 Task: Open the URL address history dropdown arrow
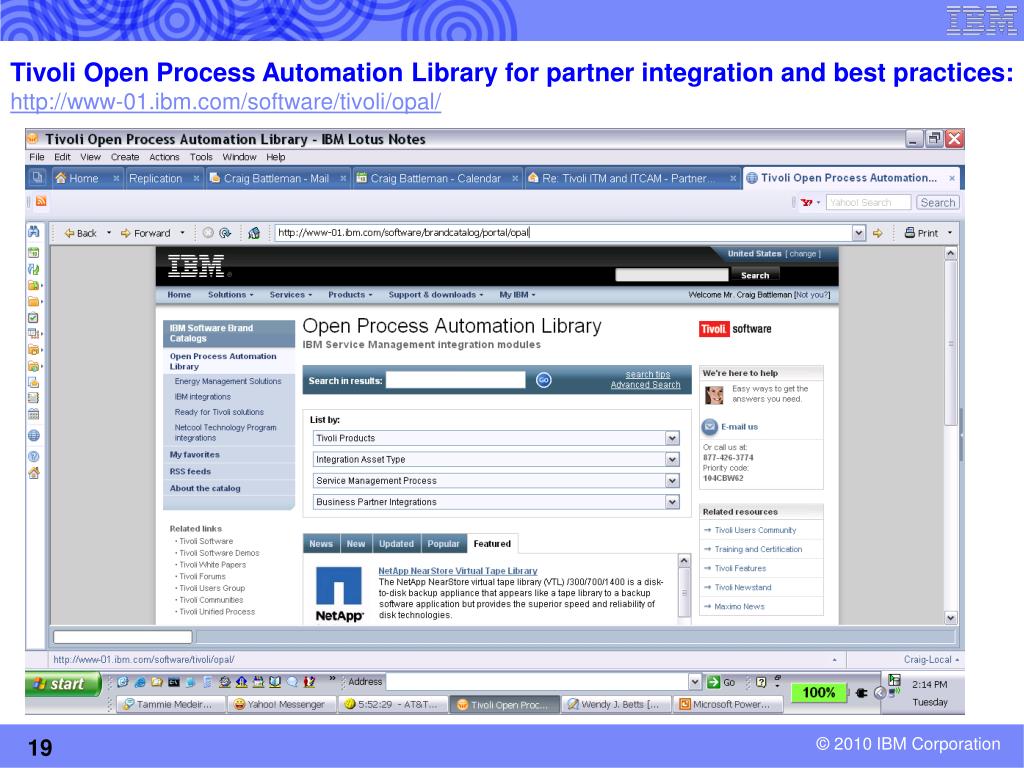(x=859, y=232)
